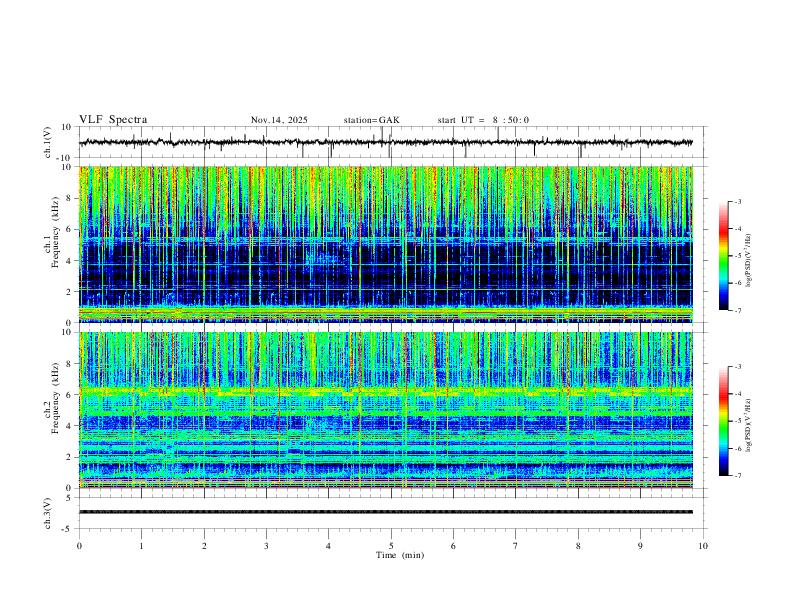Click time axis tick label "9"
Viewport: 792px width, 612px height.
(640, 546)
